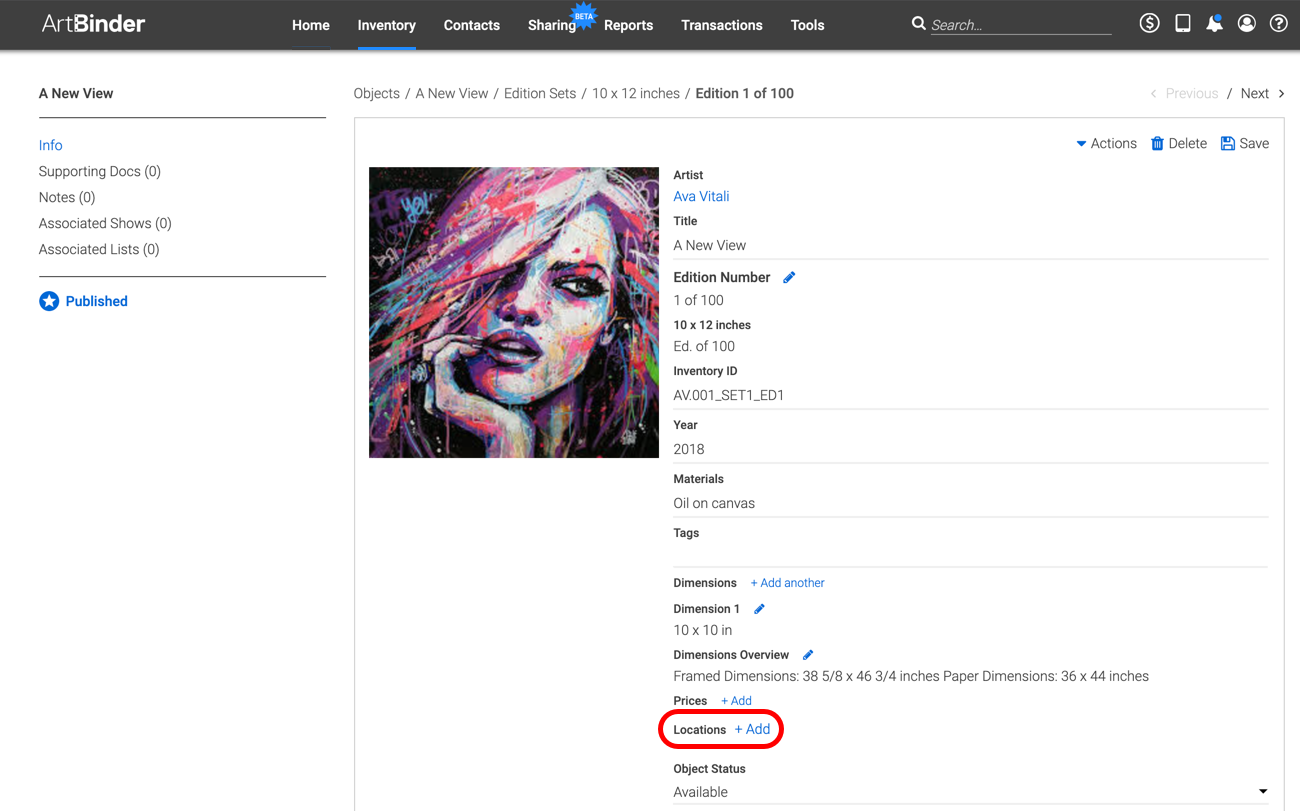
Task: Edit the Inventory ID field
Action: click(x=971, y=395)
